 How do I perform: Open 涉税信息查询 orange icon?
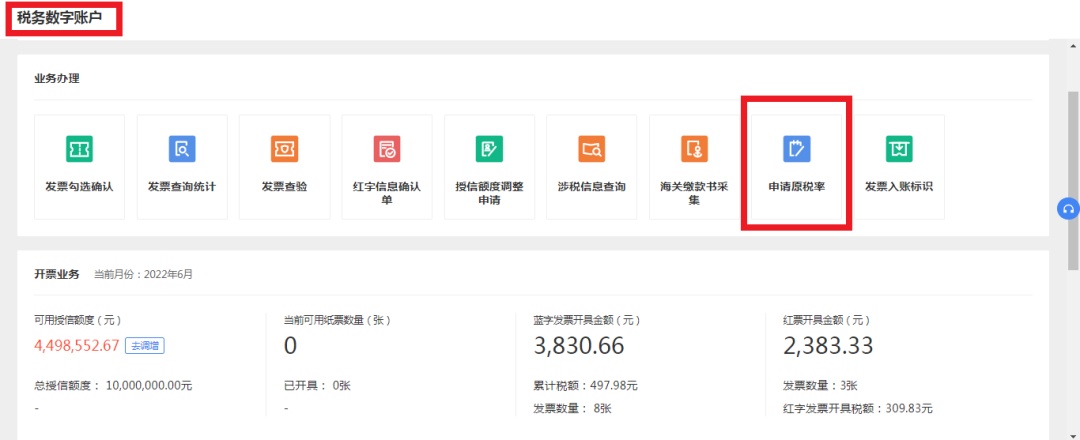coord(592,149)
